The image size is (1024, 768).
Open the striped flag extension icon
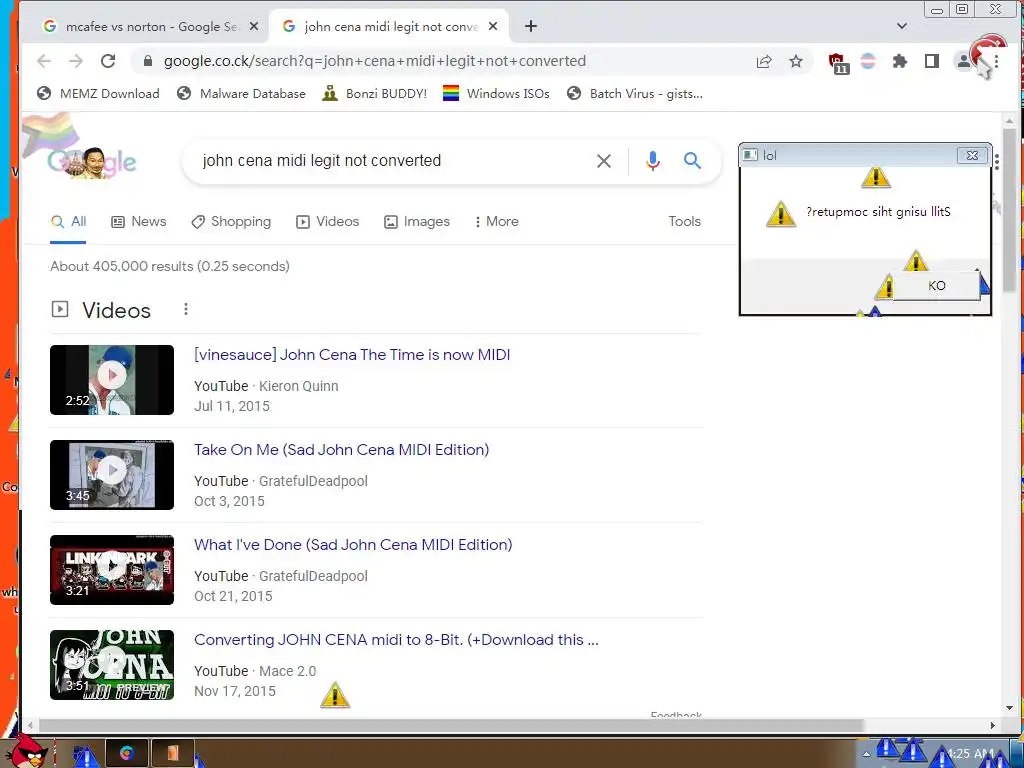coord(868,61)
